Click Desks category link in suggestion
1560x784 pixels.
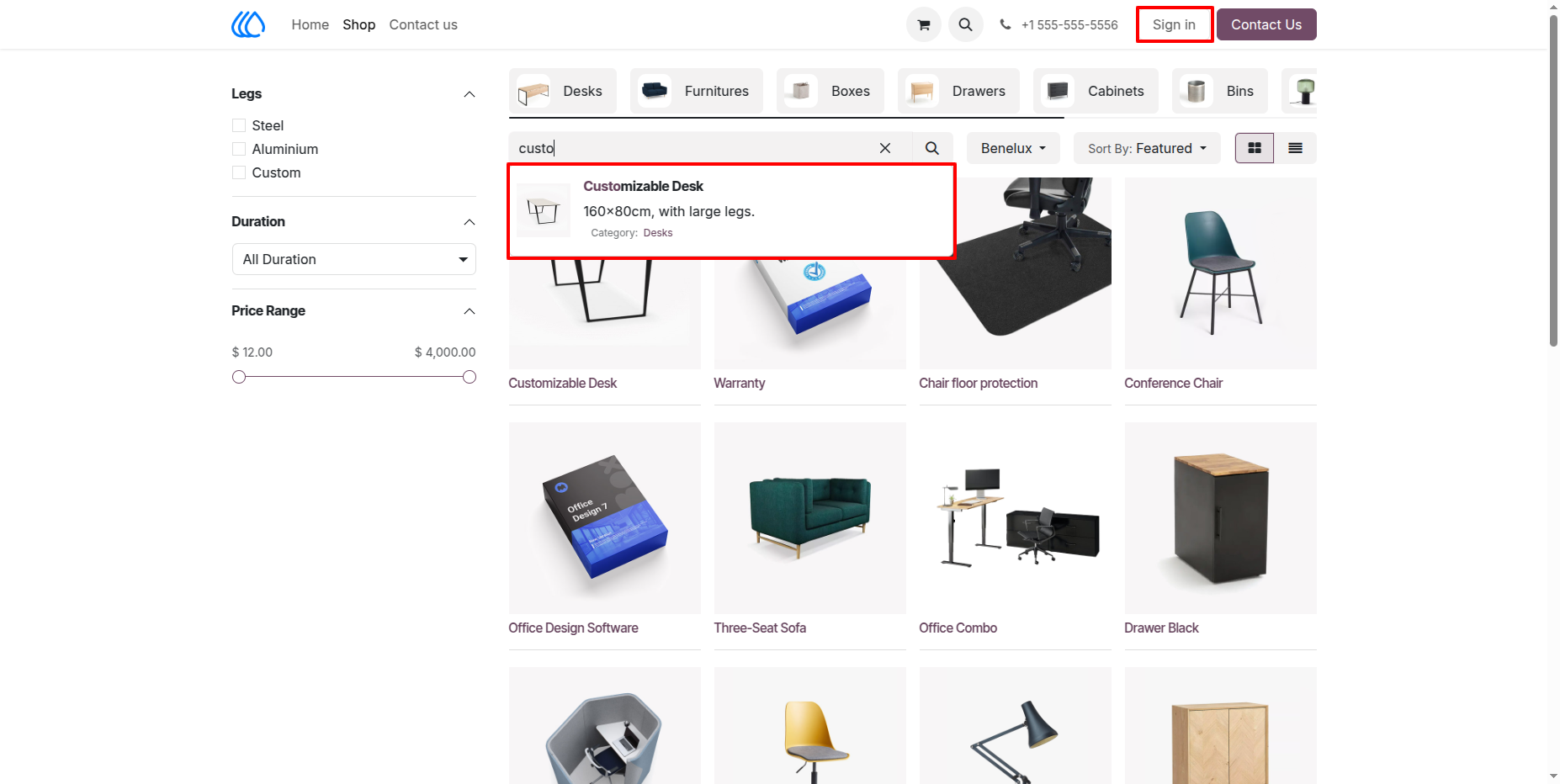pyautogui.click(x=658, y=233)
